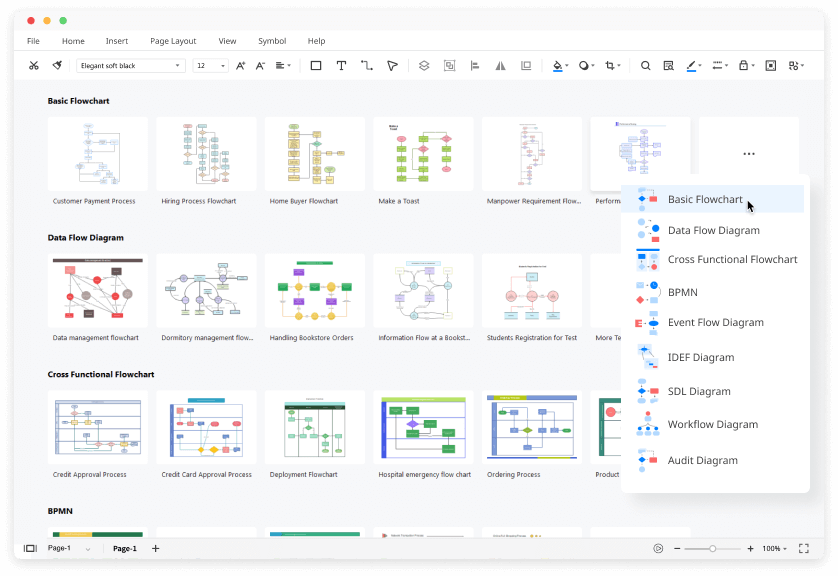Select the Connector tool icon

pyautogui.click(x=367, y=66)
